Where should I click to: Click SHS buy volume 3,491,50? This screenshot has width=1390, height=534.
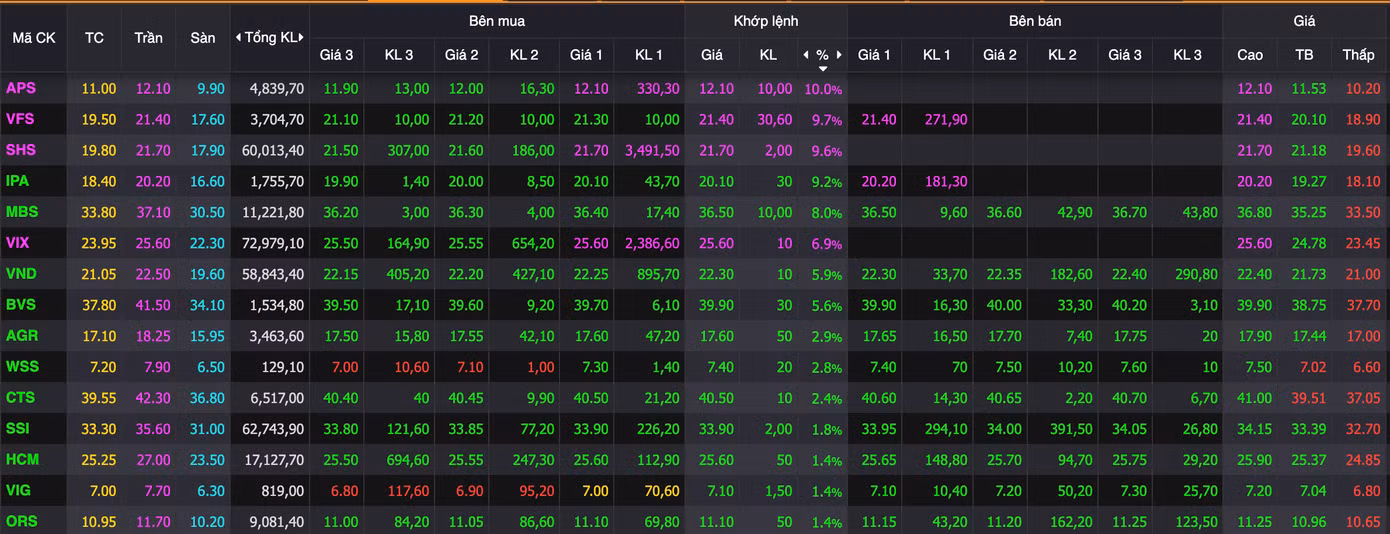(x=652, y=151)
